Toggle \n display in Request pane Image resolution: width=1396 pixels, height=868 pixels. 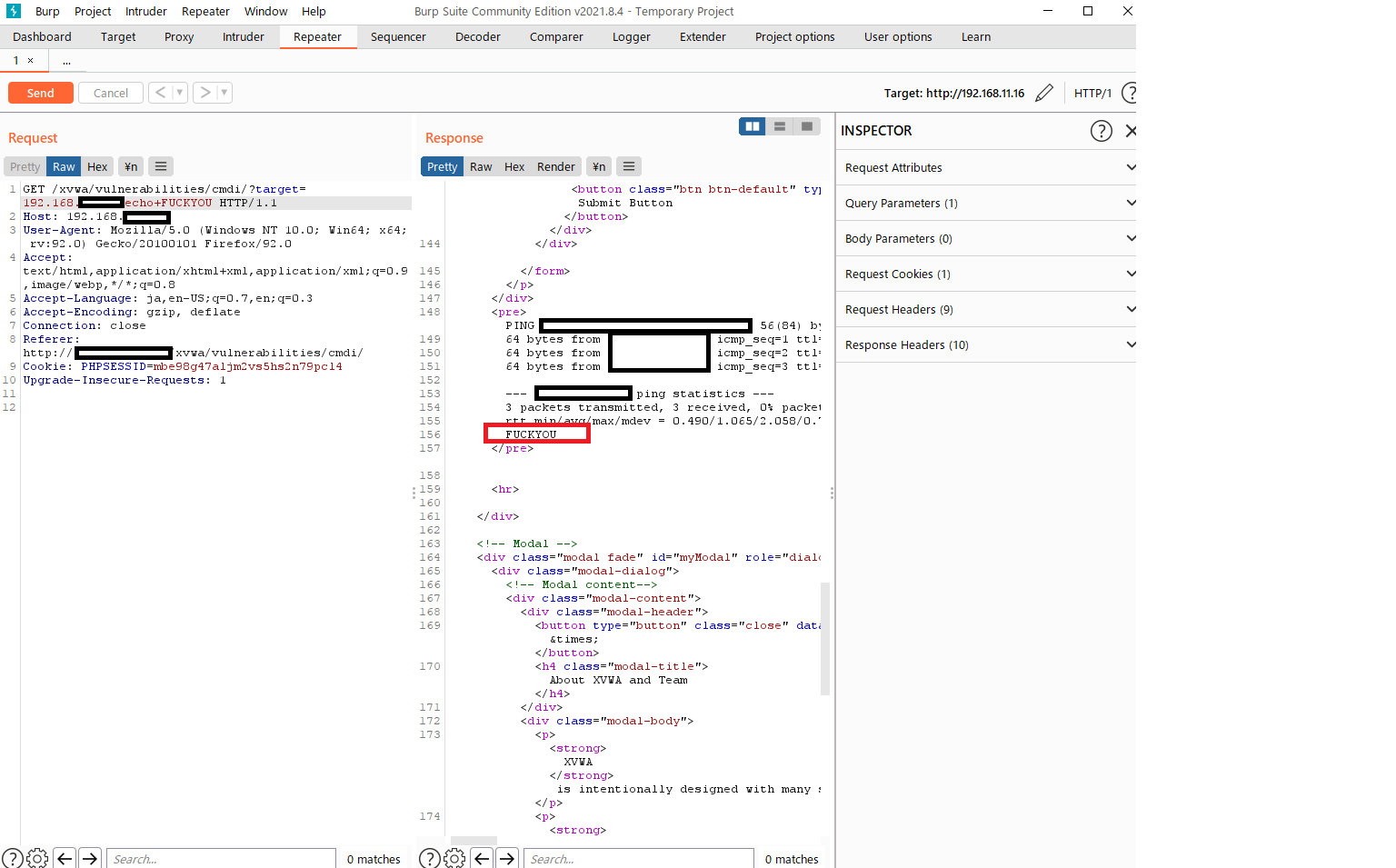[131, 166]
